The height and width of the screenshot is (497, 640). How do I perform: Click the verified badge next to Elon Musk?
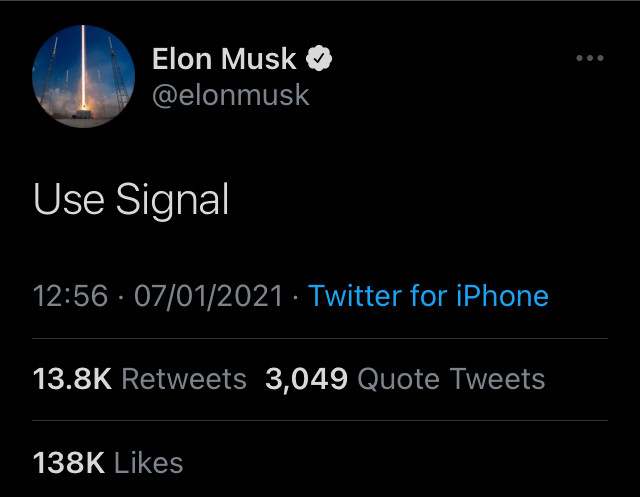pos(319,58)
